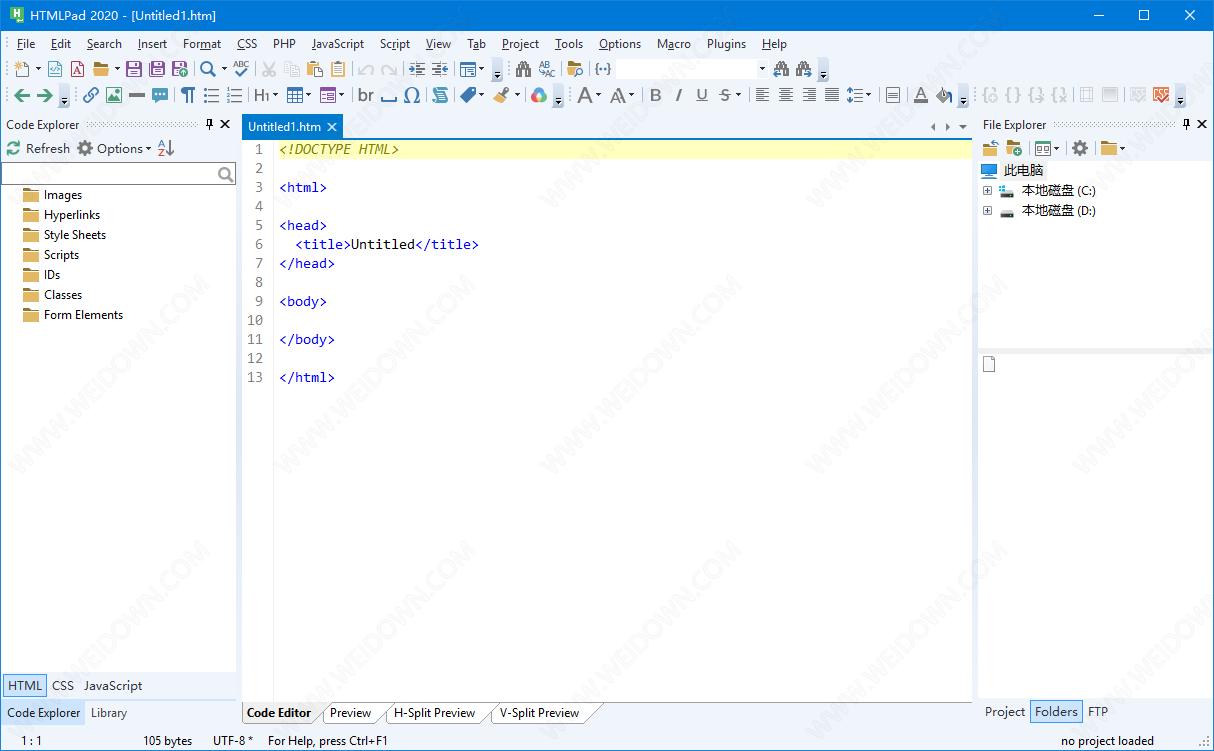
Task: Switch Code Explorer to JavaScript view
Action: pos(113,685)
